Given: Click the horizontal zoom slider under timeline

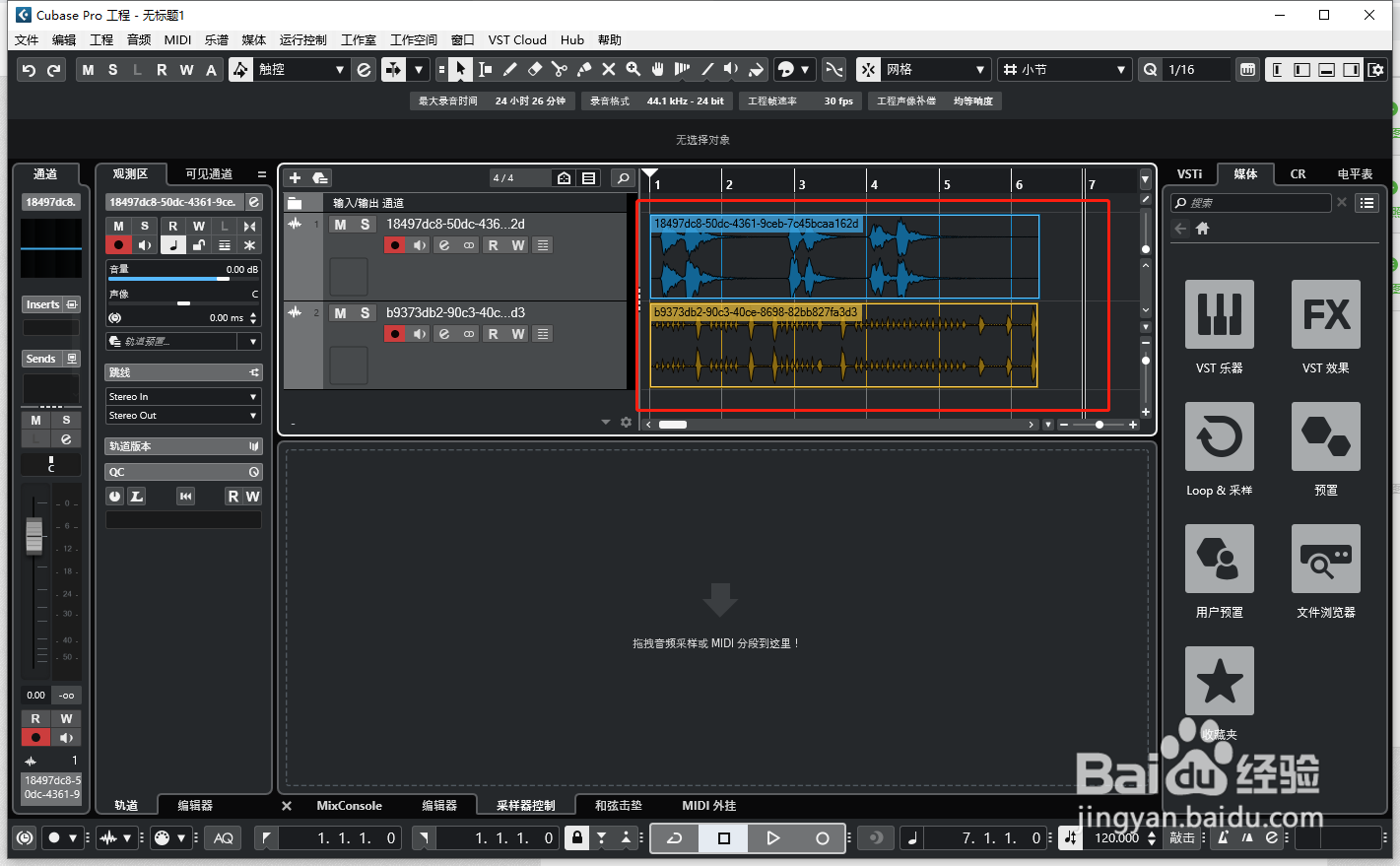Looking at the screenshot, I should click(x=1099, y=425).
